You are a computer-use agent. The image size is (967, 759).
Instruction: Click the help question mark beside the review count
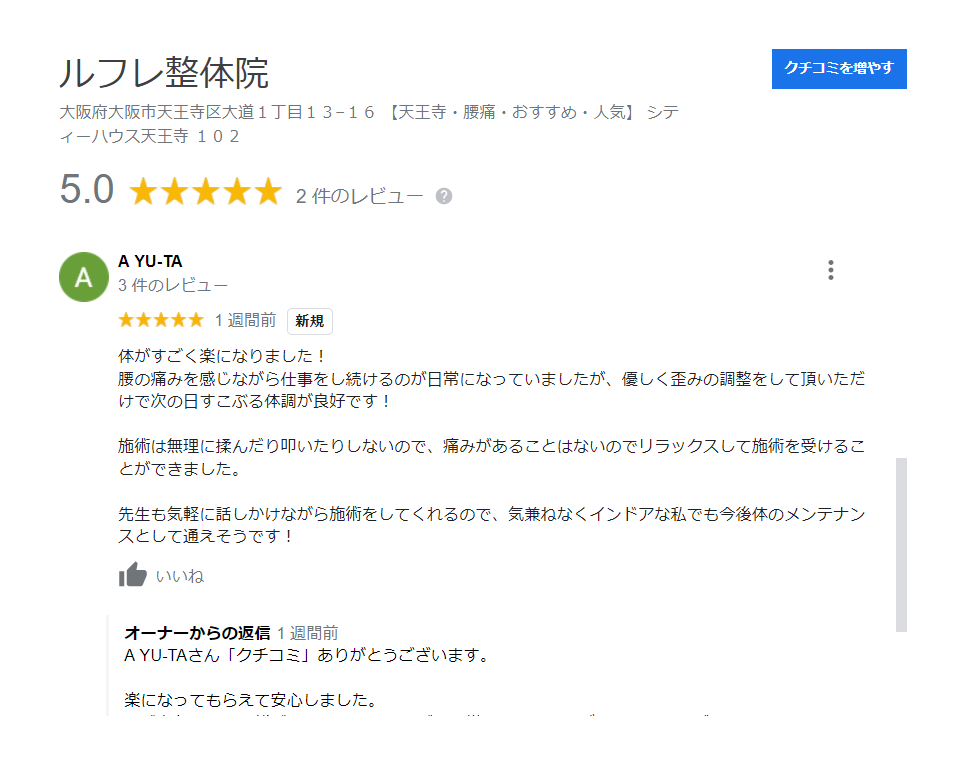click(x=443, y=196)
